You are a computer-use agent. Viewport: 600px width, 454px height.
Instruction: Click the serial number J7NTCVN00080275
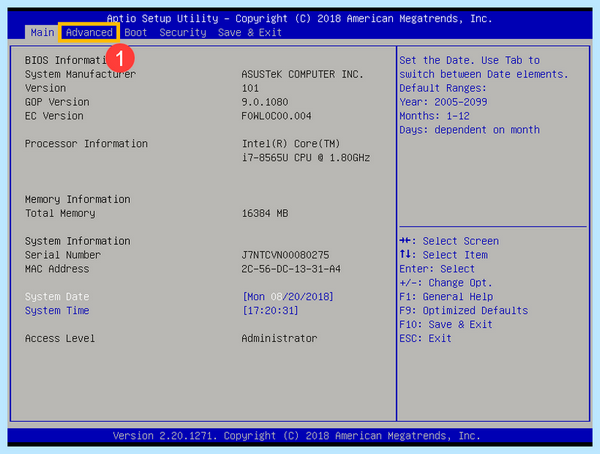[285, 255]
